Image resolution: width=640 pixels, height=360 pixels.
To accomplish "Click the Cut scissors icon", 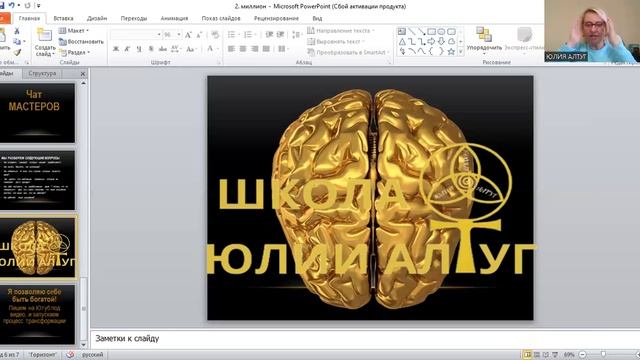I will tap(17, 31).
